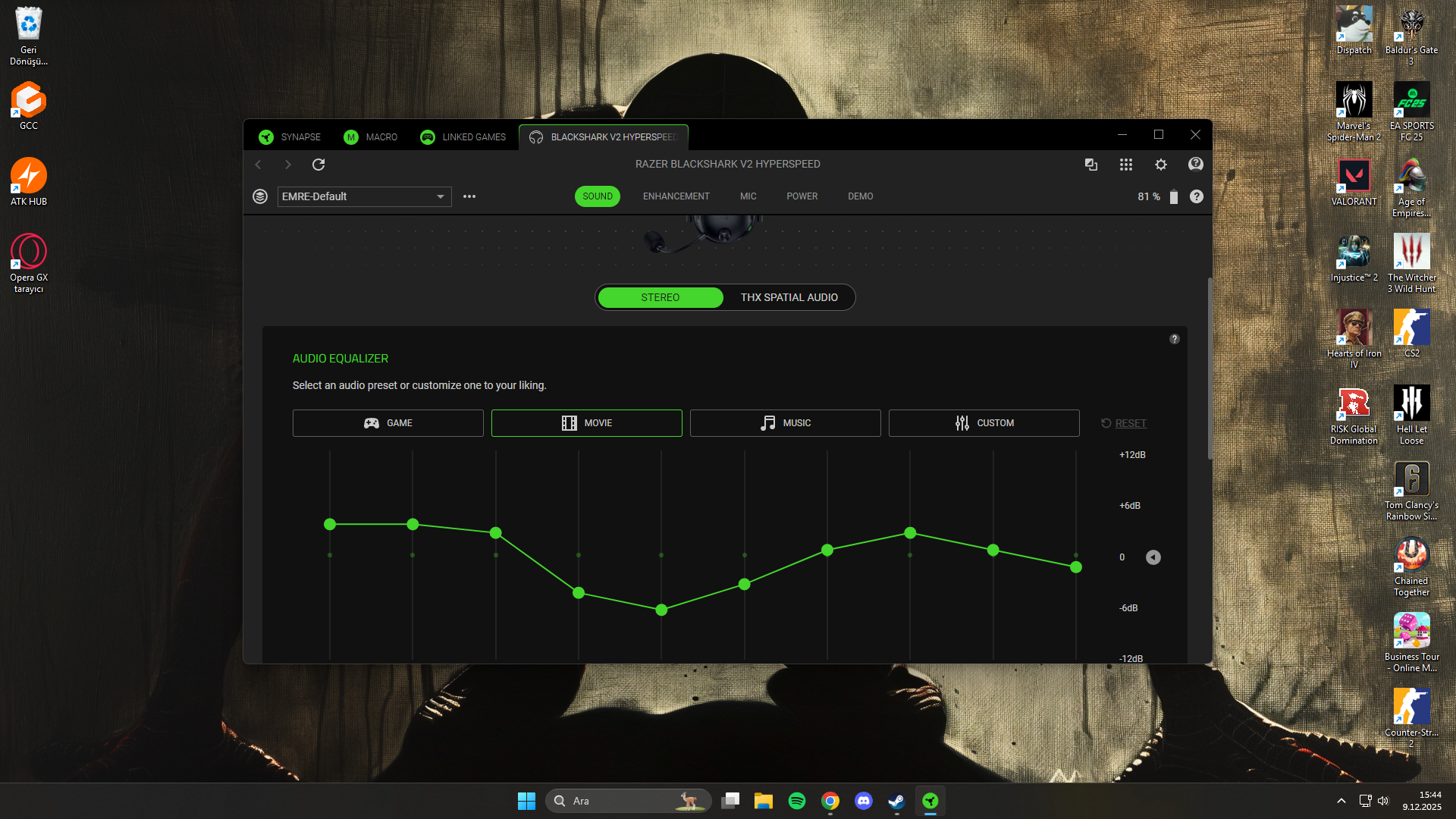Expand the EMRE-Default profile dropdown
Screen dimensions: 1456x819
[364, 196]
